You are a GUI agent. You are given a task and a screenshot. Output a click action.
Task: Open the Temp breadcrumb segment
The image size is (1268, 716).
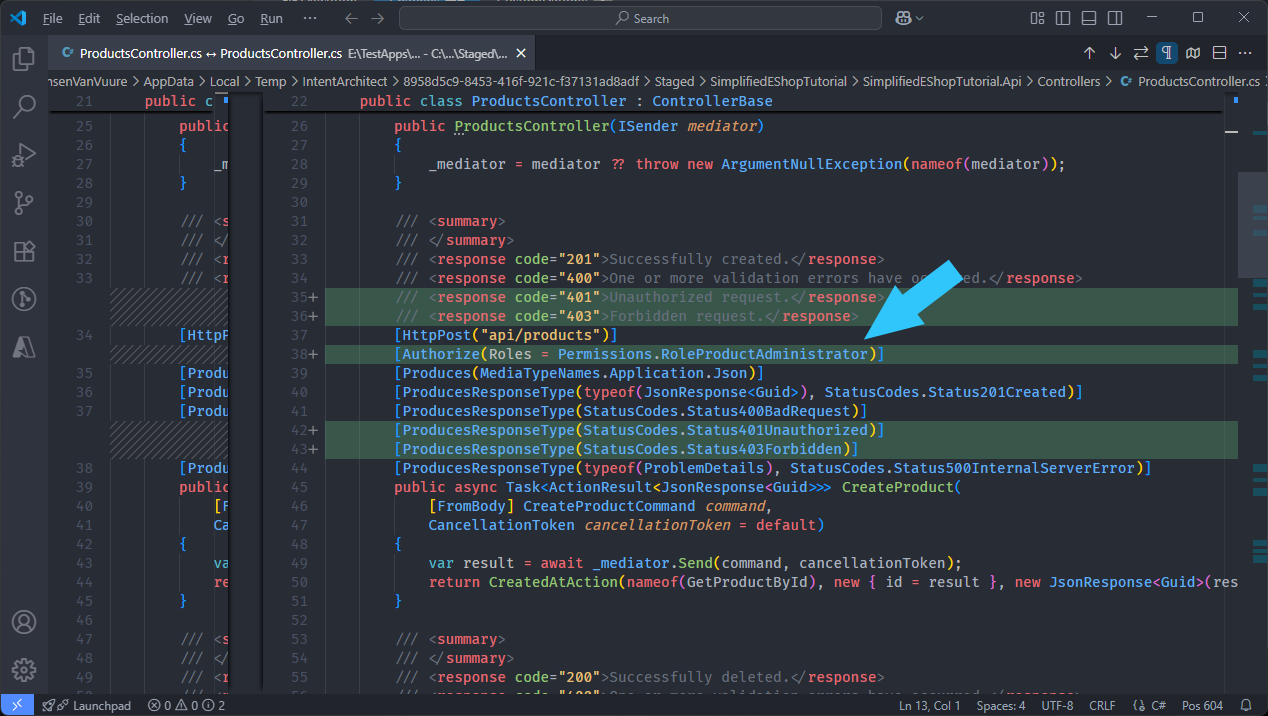(x=270, y=82)
